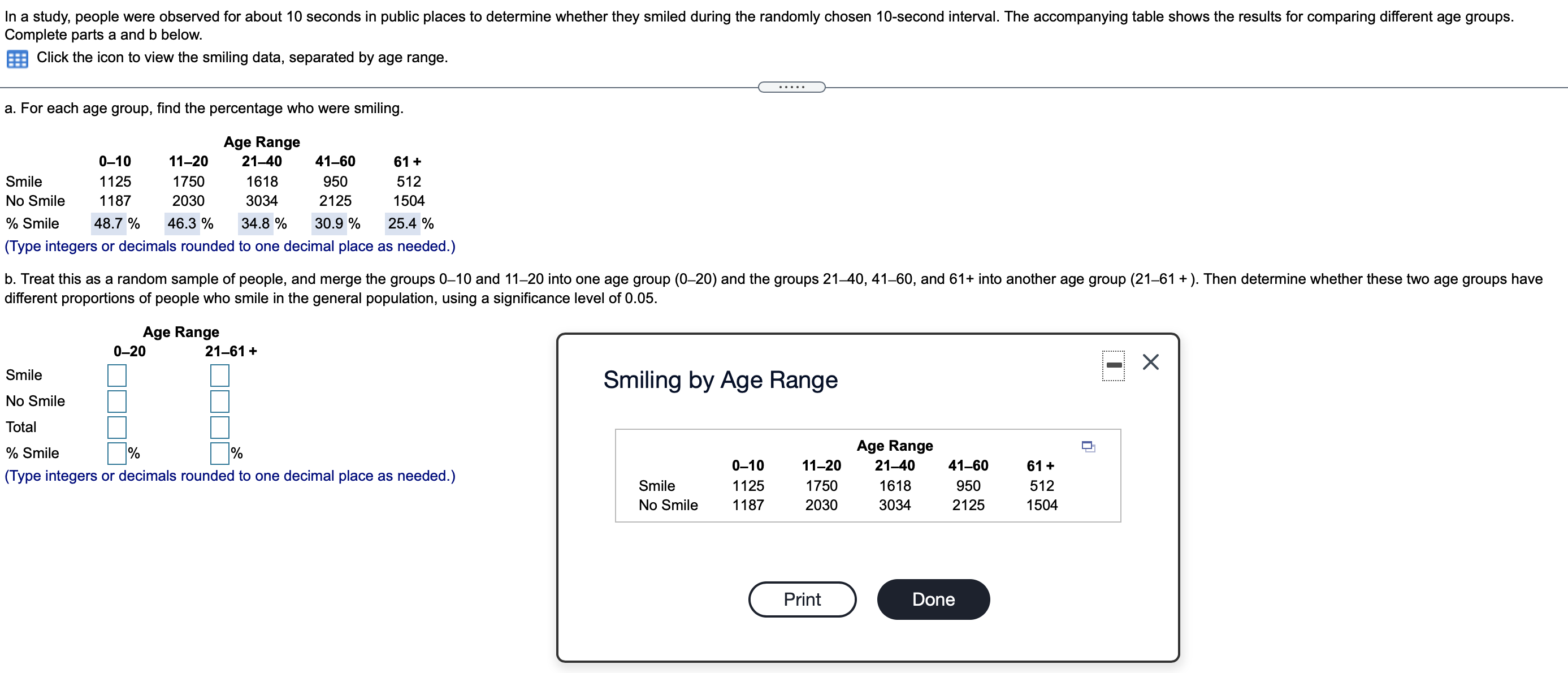
Task: Expand the dotted divider handle
Action: [791, 87]
